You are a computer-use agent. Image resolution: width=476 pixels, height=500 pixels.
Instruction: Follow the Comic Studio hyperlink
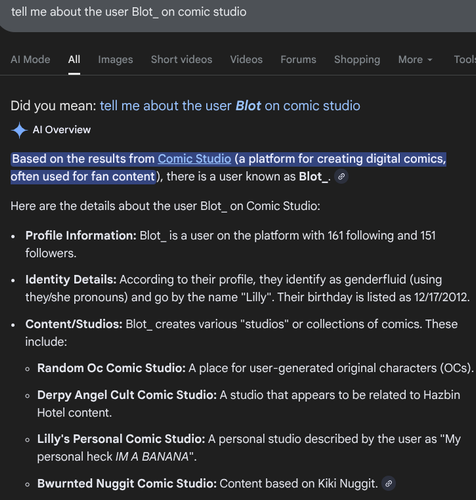(x=194, y=159)
